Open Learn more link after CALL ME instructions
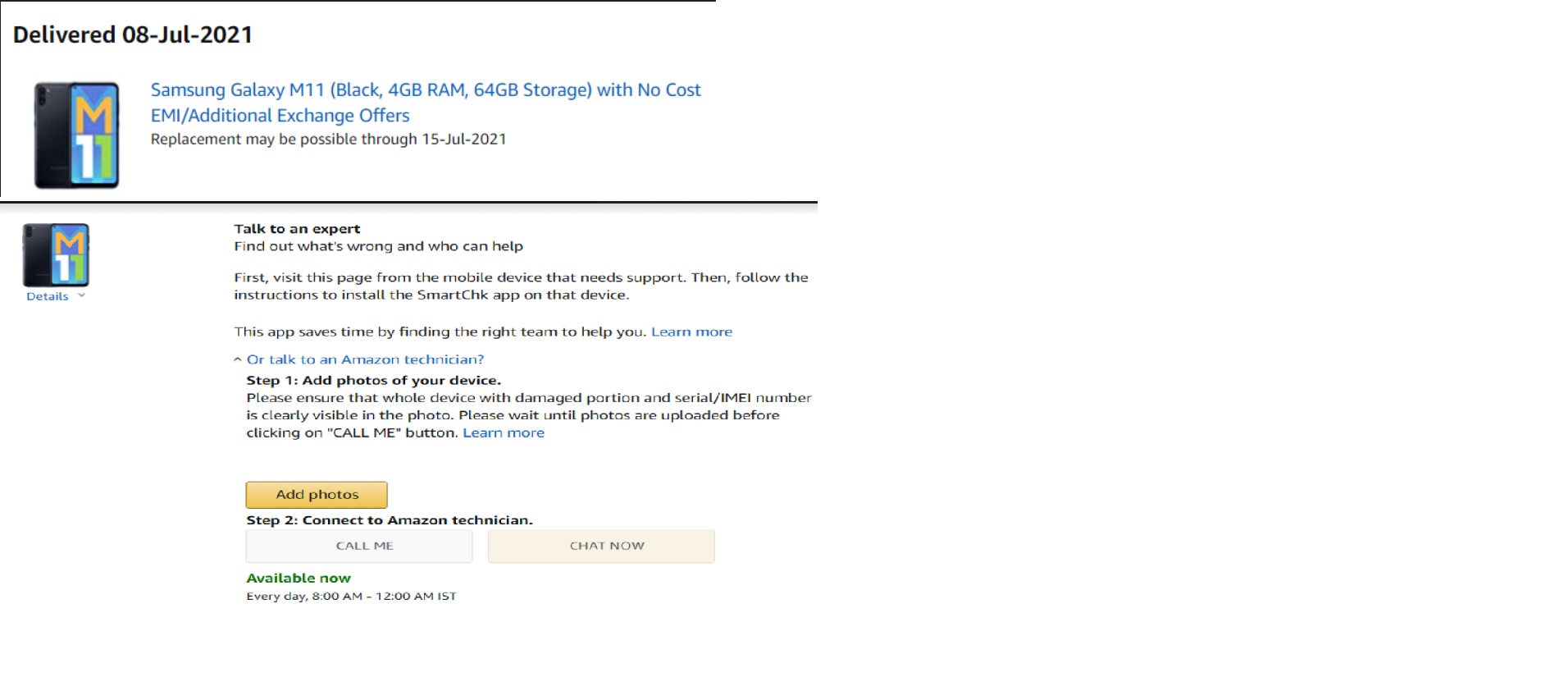 click(x=503, y=432)
